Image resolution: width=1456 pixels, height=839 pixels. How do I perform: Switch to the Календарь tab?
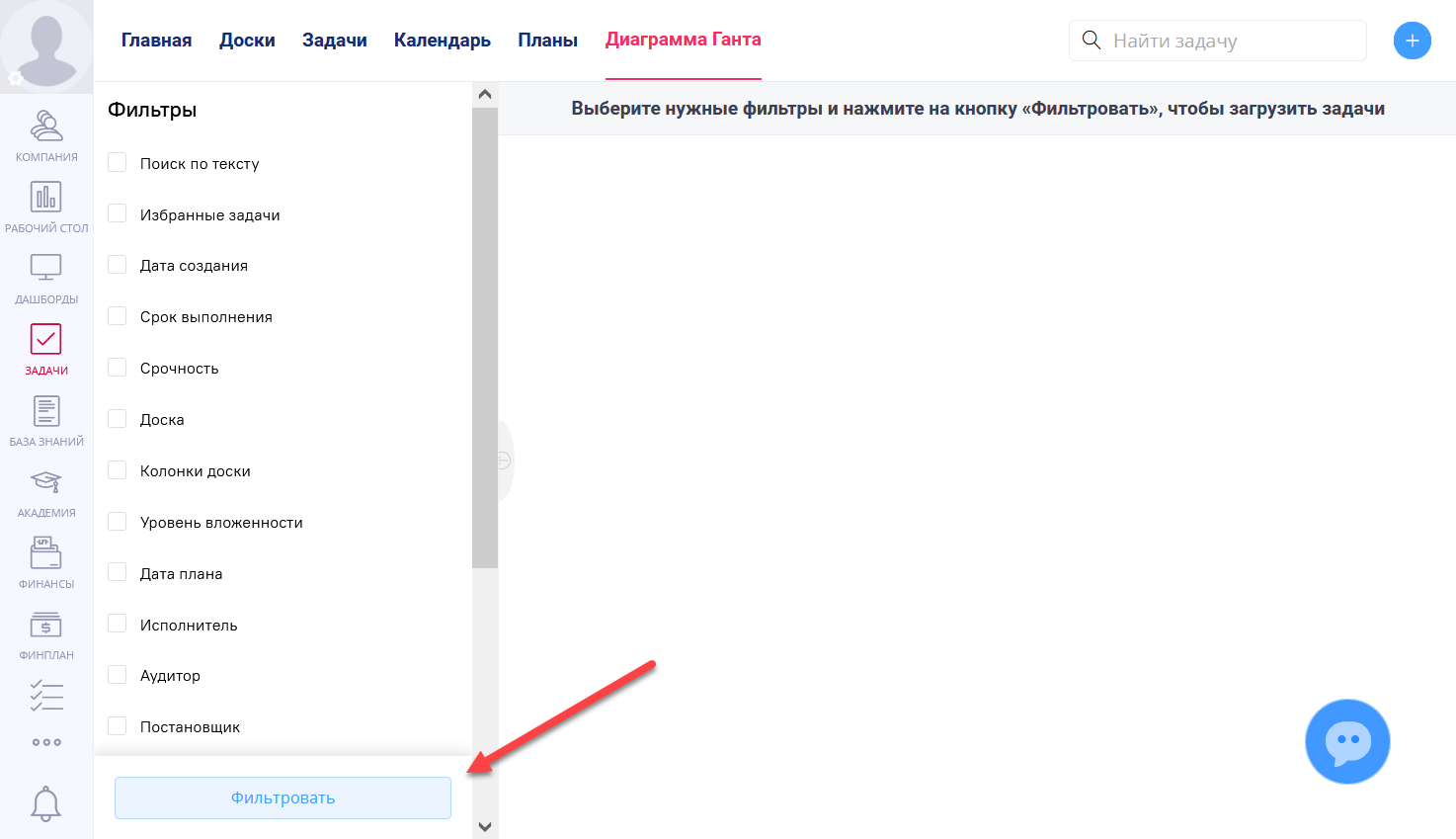tap(442, 41)
